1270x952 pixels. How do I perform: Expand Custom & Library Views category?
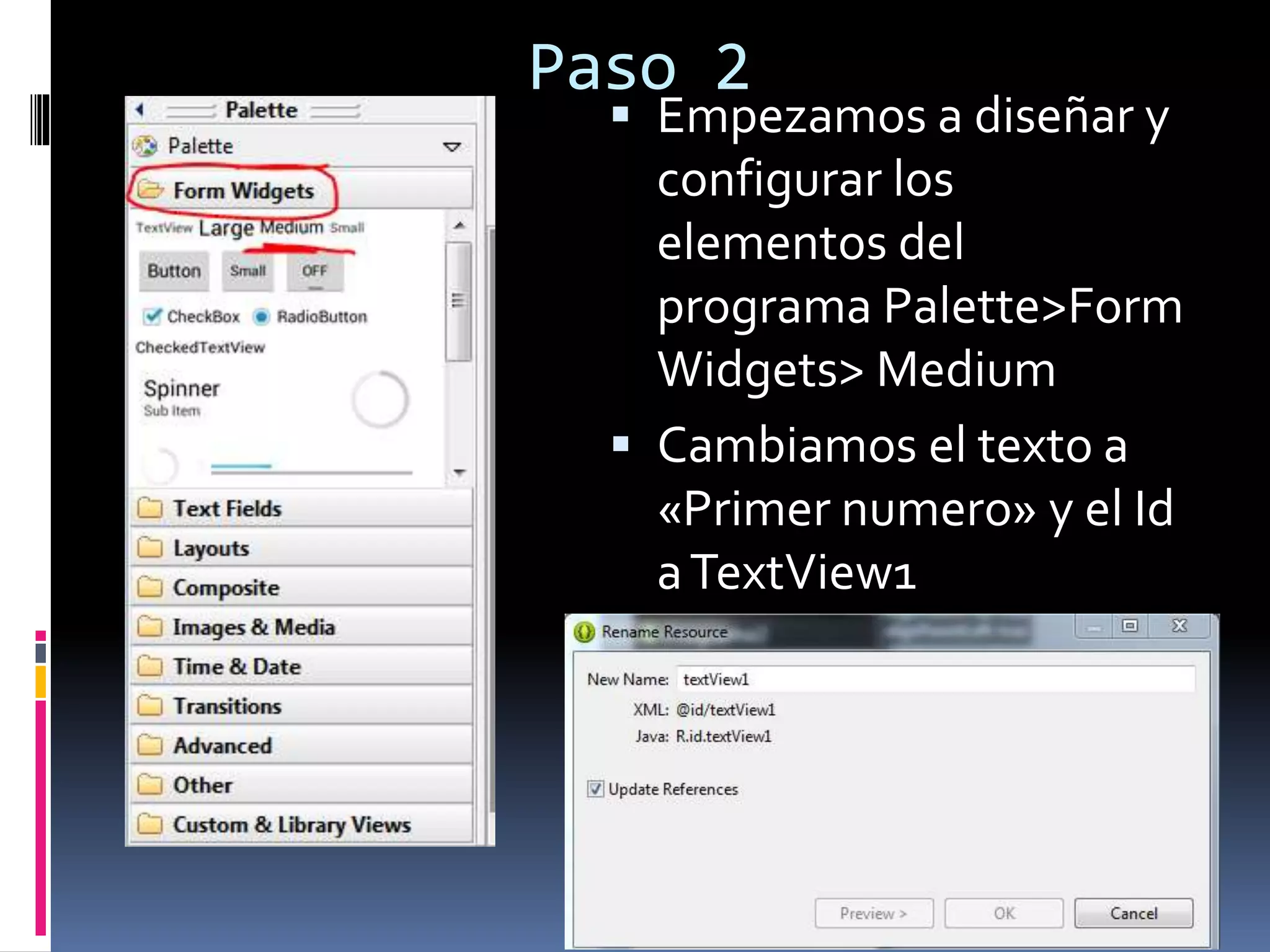(301, 824)
